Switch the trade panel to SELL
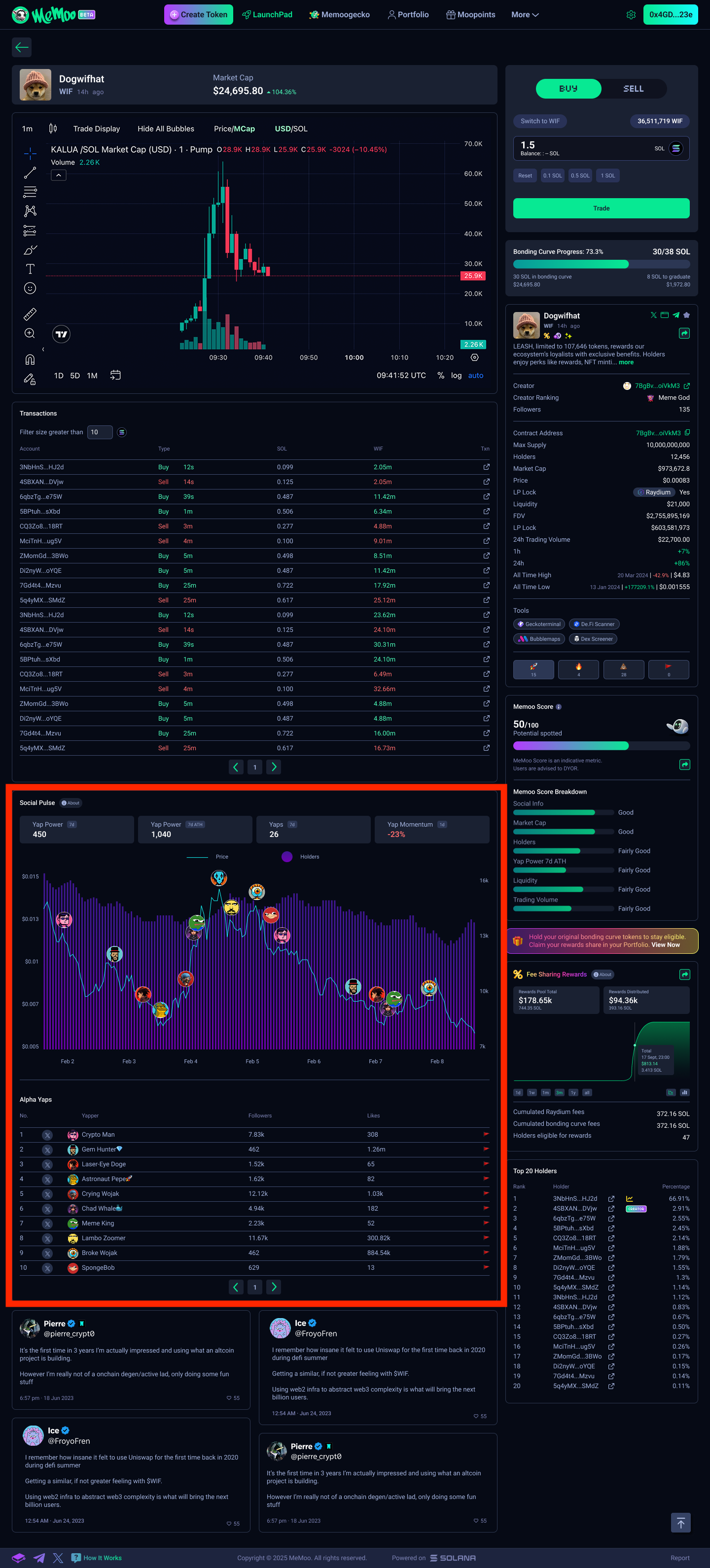The height and width of the screenshot is (1568, 710). point(633,89)
